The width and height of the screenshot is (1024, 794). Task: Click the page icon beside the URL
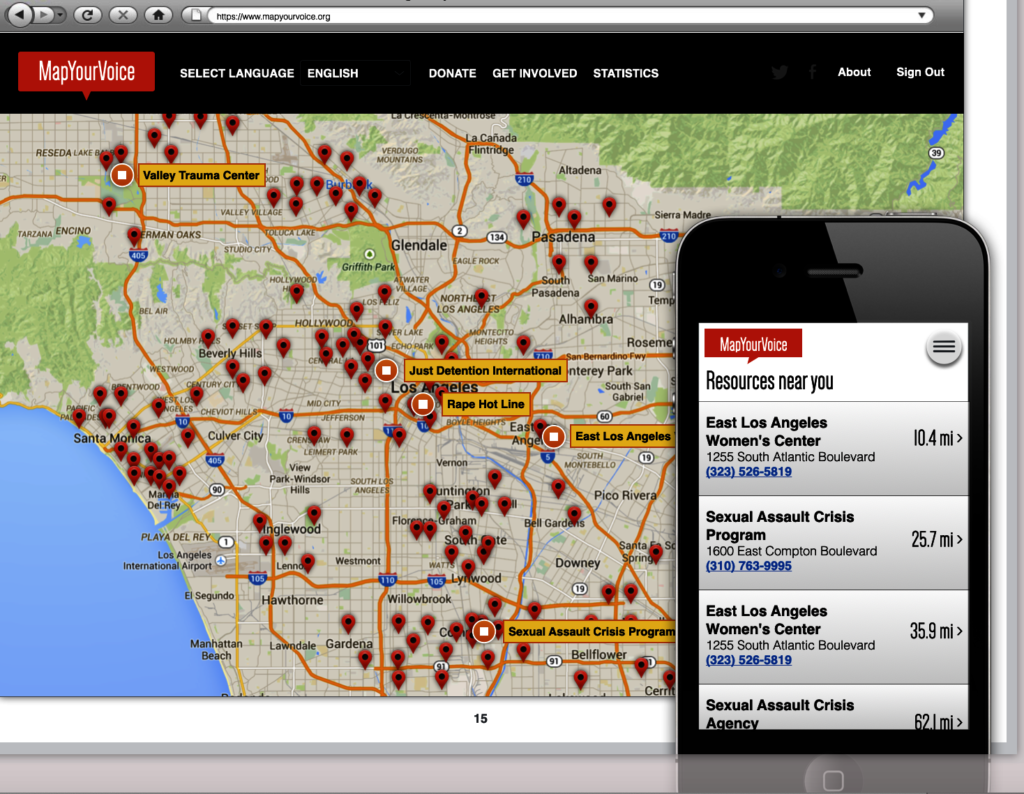(196, 15)
